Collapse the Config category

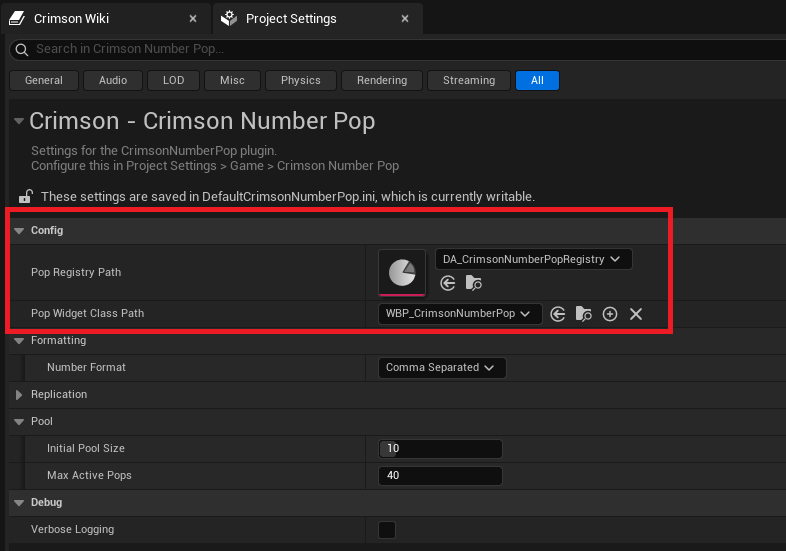click(19, 231)
